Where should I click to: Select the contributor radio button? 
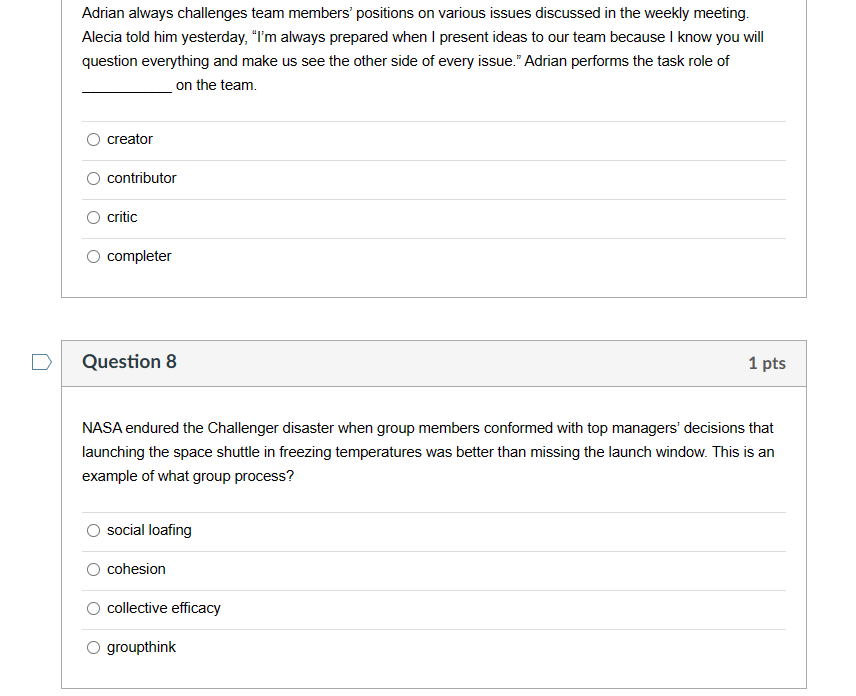(x=93, y=178)
